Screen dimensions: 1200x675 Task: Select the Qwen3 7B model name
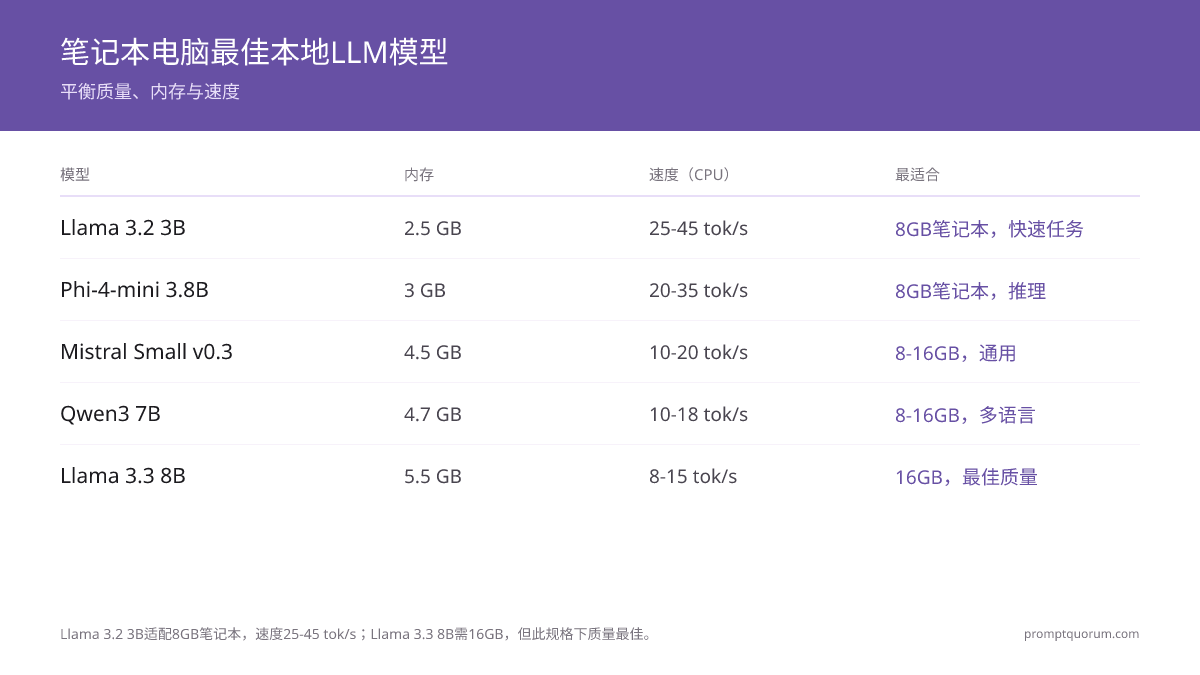pos(110,414)
